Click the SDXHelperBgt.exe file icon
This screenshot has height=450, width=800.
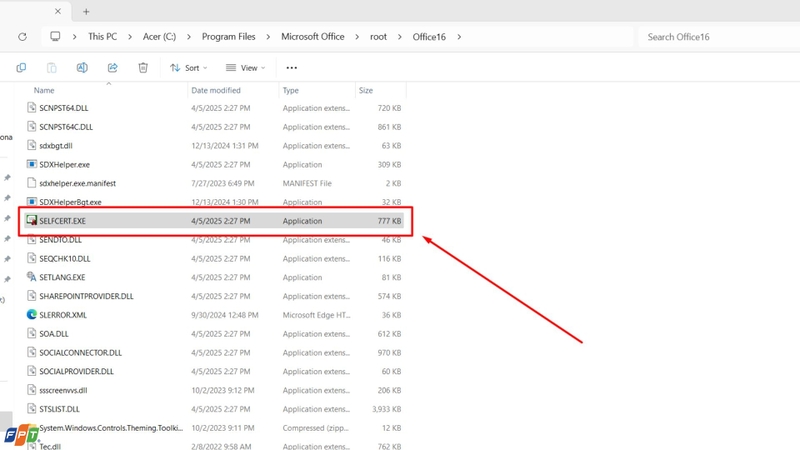(32, 202)
